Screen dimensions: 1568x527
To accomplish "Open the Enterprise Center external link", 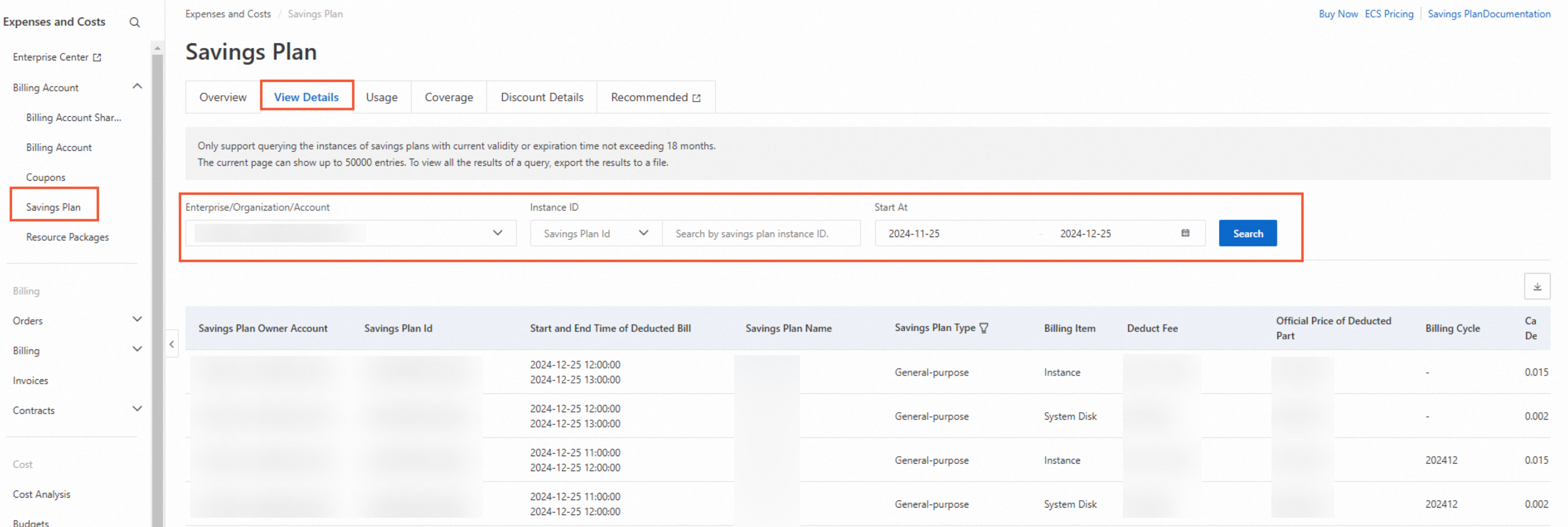I will (x=57, y=57).
